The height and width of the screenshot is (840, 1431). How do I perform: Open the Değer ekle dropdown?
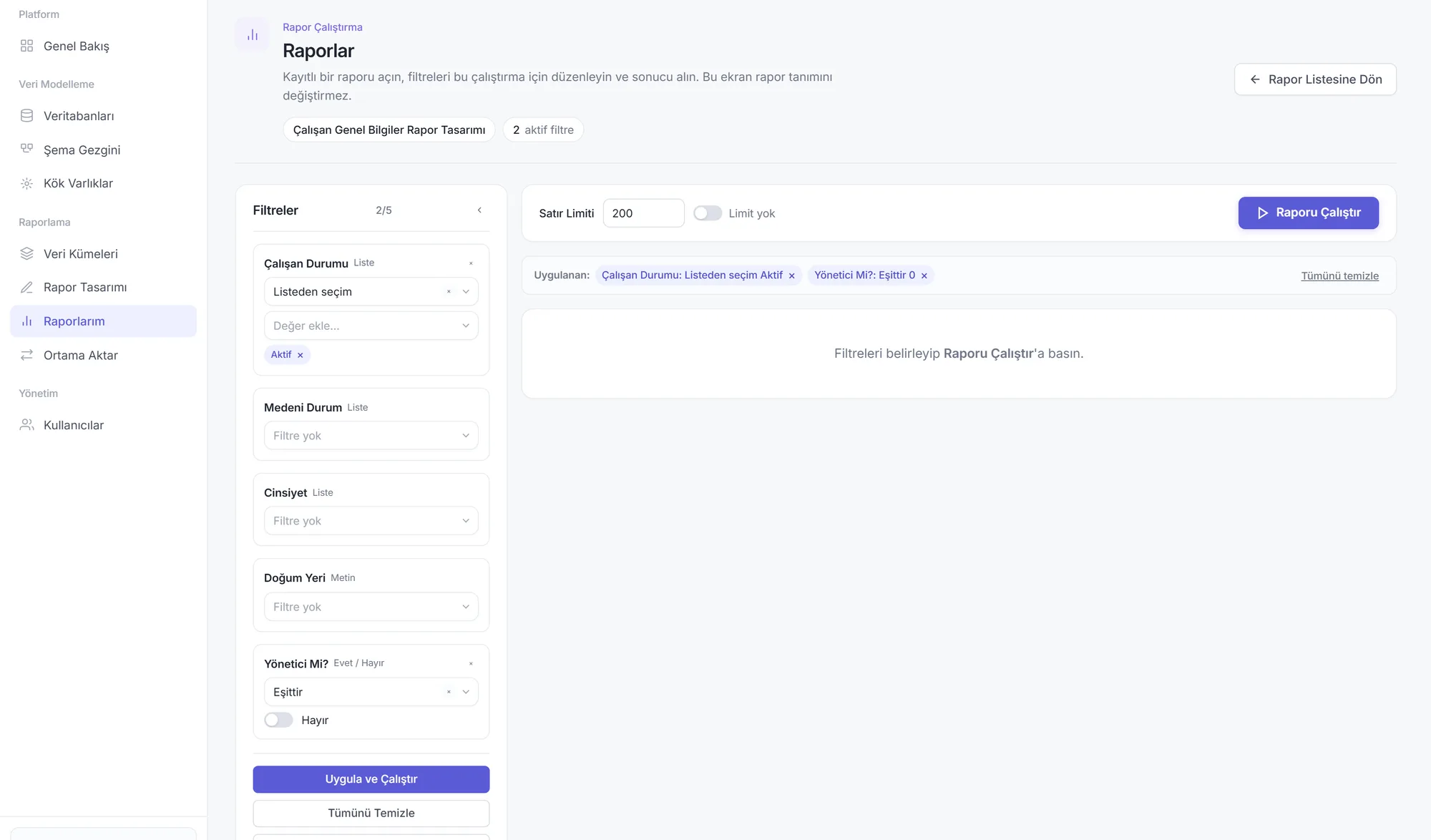tap(371, 326)
